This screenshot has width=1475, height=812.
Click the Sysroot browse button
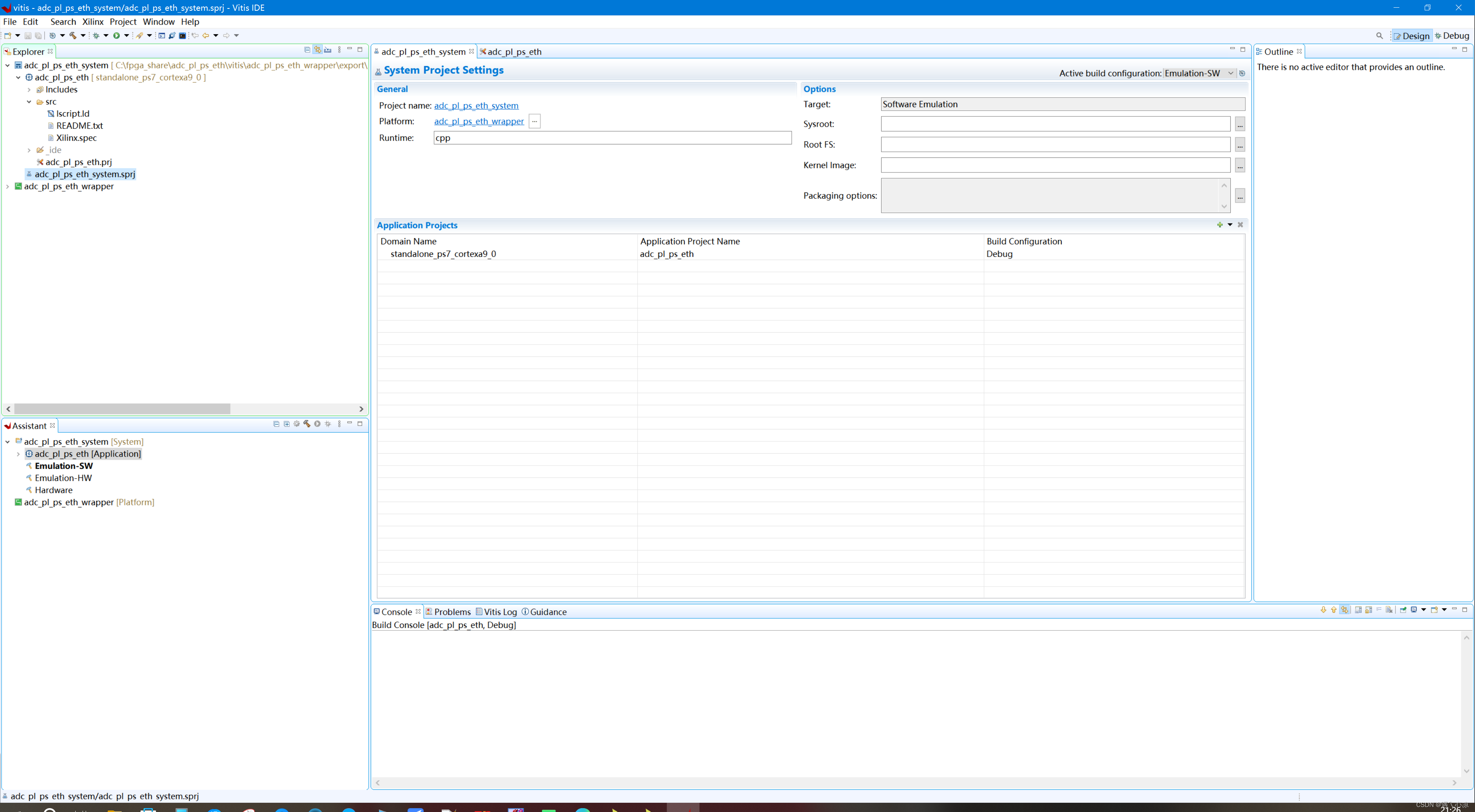1240,124
